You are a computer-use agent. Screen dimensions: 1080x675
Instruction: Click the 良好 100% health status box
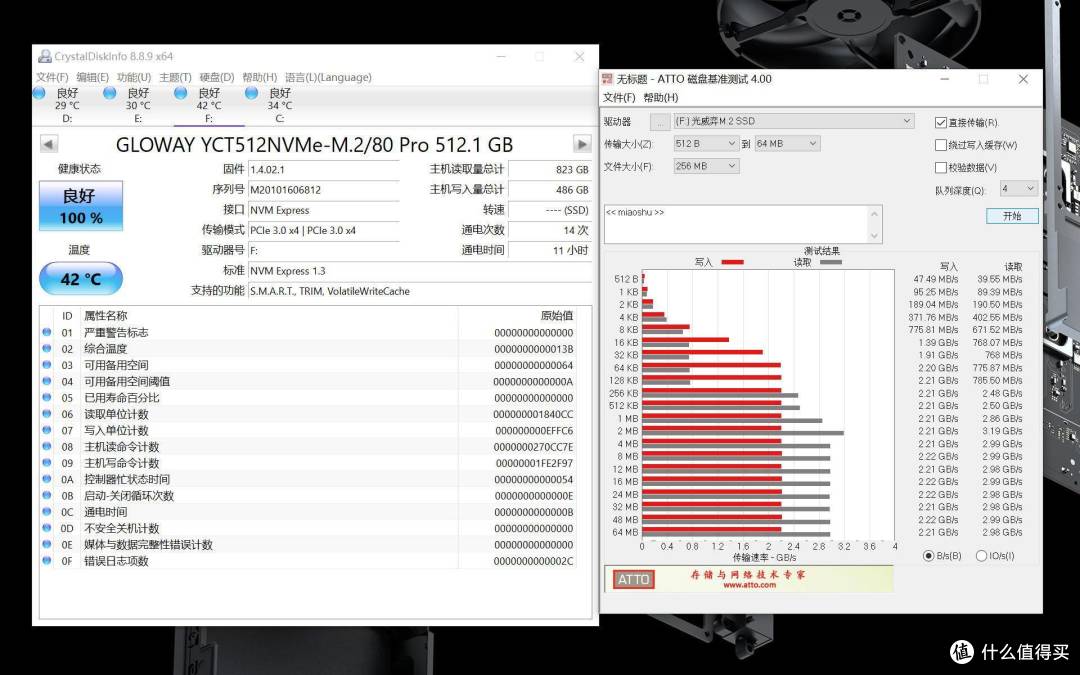(x=81, y=206)
